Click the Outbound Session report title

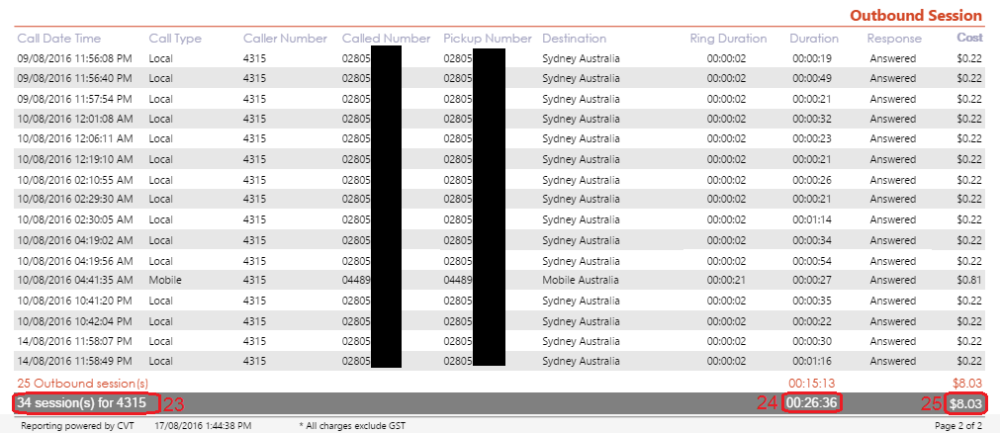(x=916, y=16)
